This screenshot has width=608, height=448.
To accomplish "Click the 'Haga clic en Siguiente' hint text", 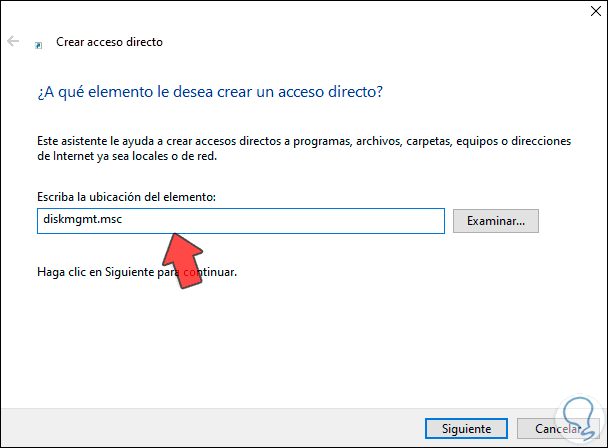I will pos(137,272).
